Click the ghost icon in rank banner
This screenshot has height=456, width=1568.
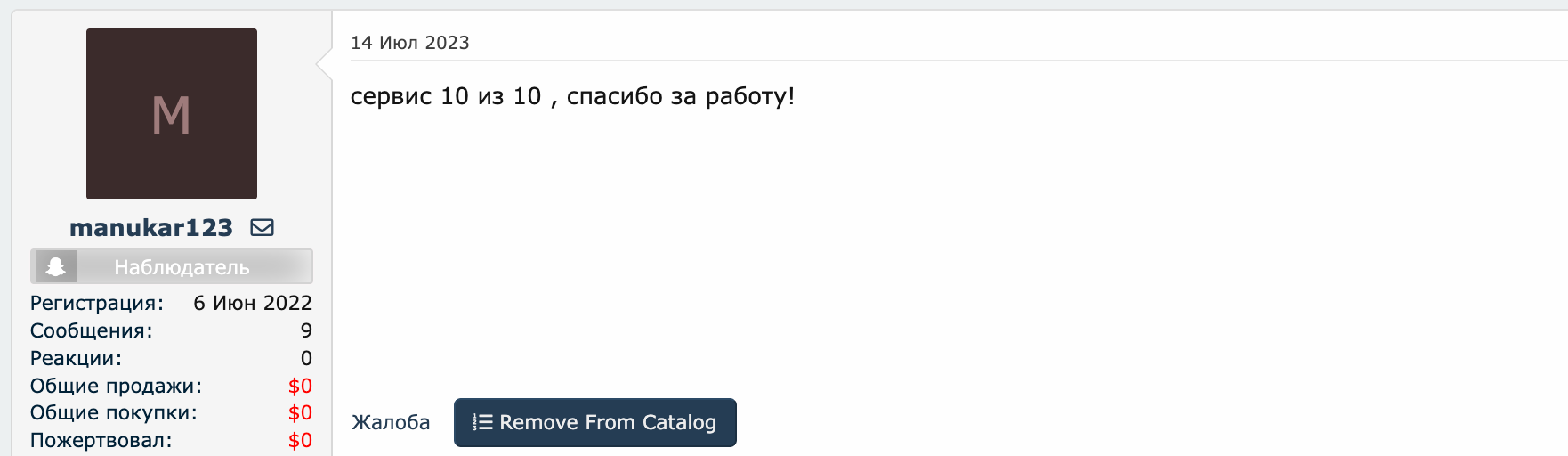coord(56,266)
